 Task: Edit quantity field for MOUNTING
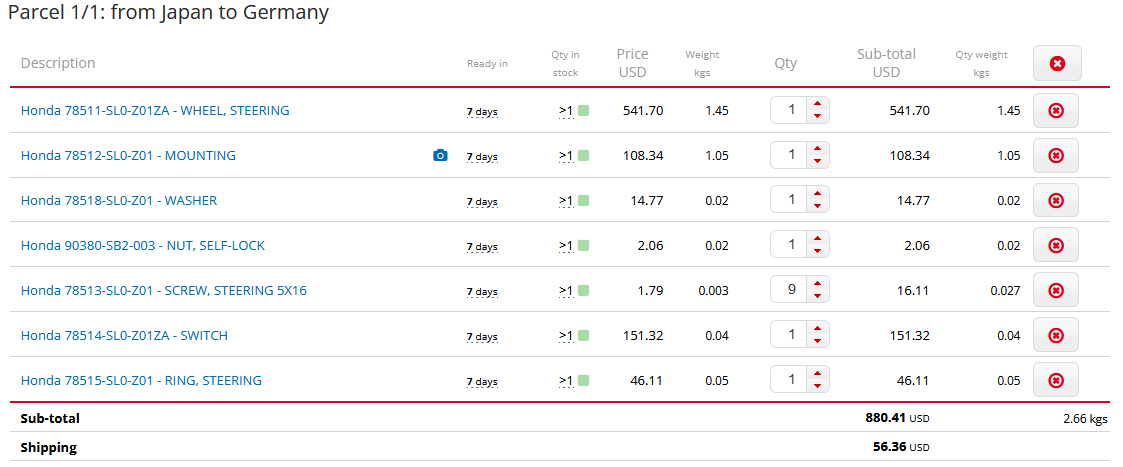[x=789, y=155]
